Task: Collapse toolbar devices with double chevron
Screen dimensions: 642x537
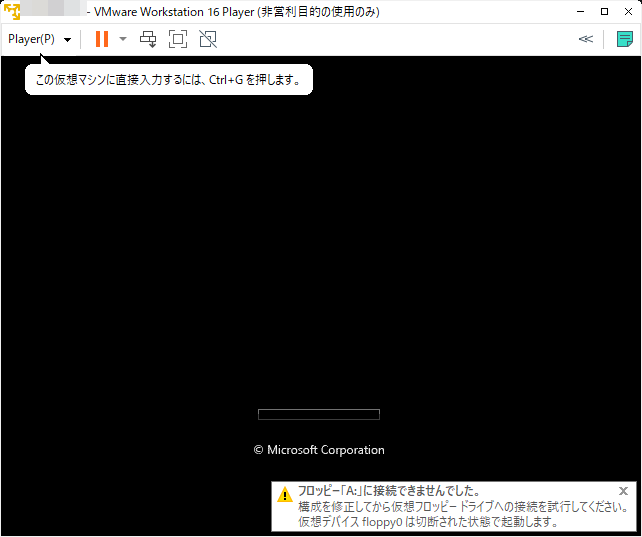Action: (585, 39)
